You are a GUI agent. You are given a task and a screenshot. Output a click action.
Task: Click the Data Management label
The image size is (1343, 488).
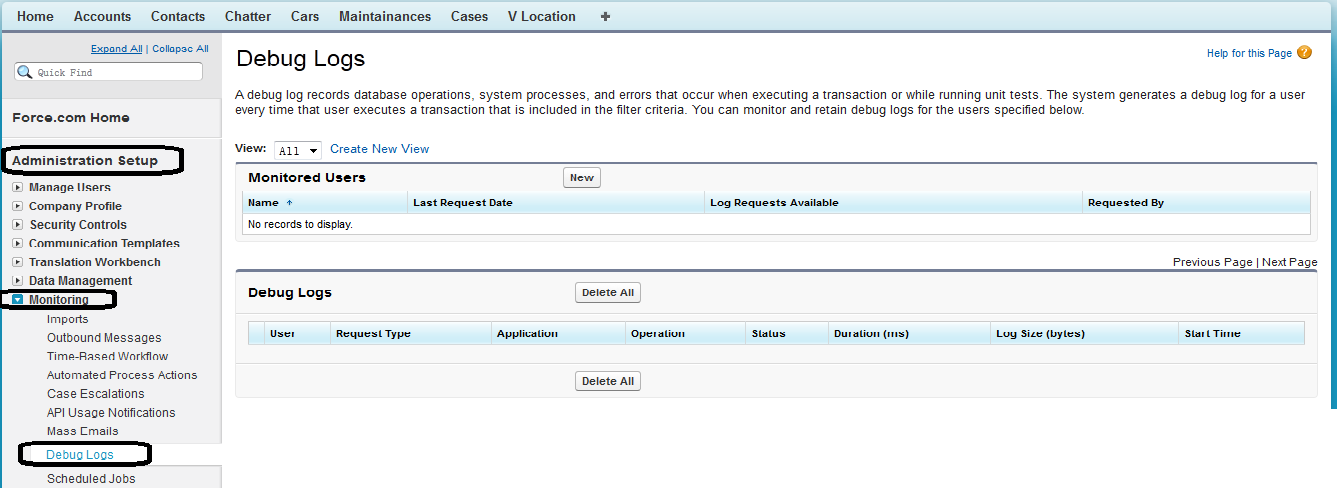pyautogui.click(x=80, y=281)
